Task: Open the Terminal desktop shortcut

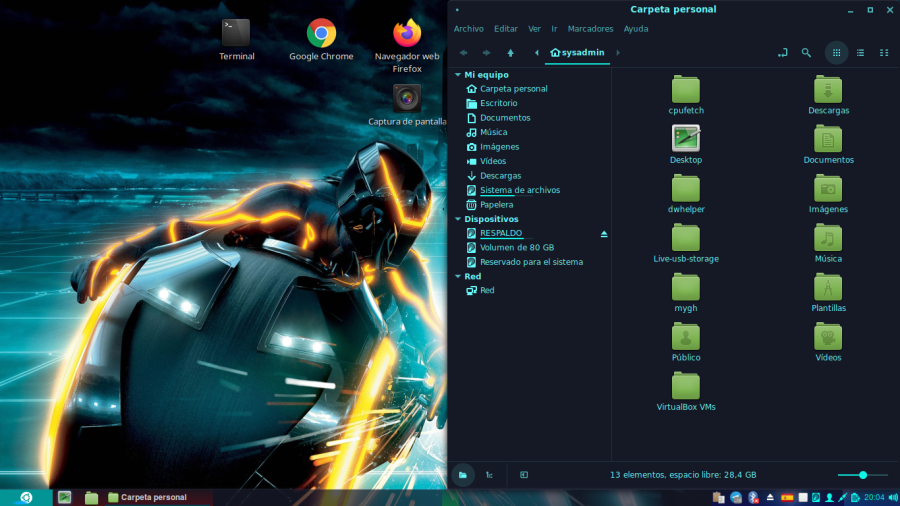Action: pos(236,35)
